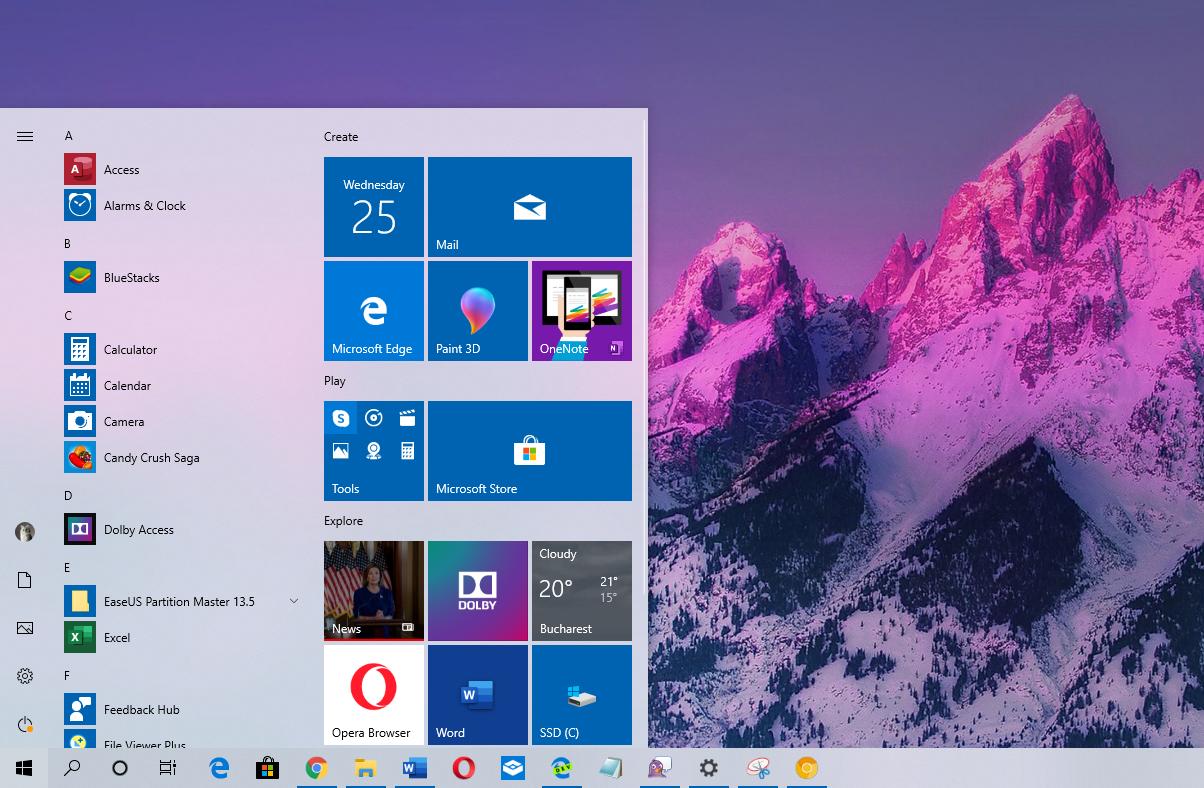Screen dimensions: 1204x788
Task: Click the letter C header in app list
Action: pos(68,316)
